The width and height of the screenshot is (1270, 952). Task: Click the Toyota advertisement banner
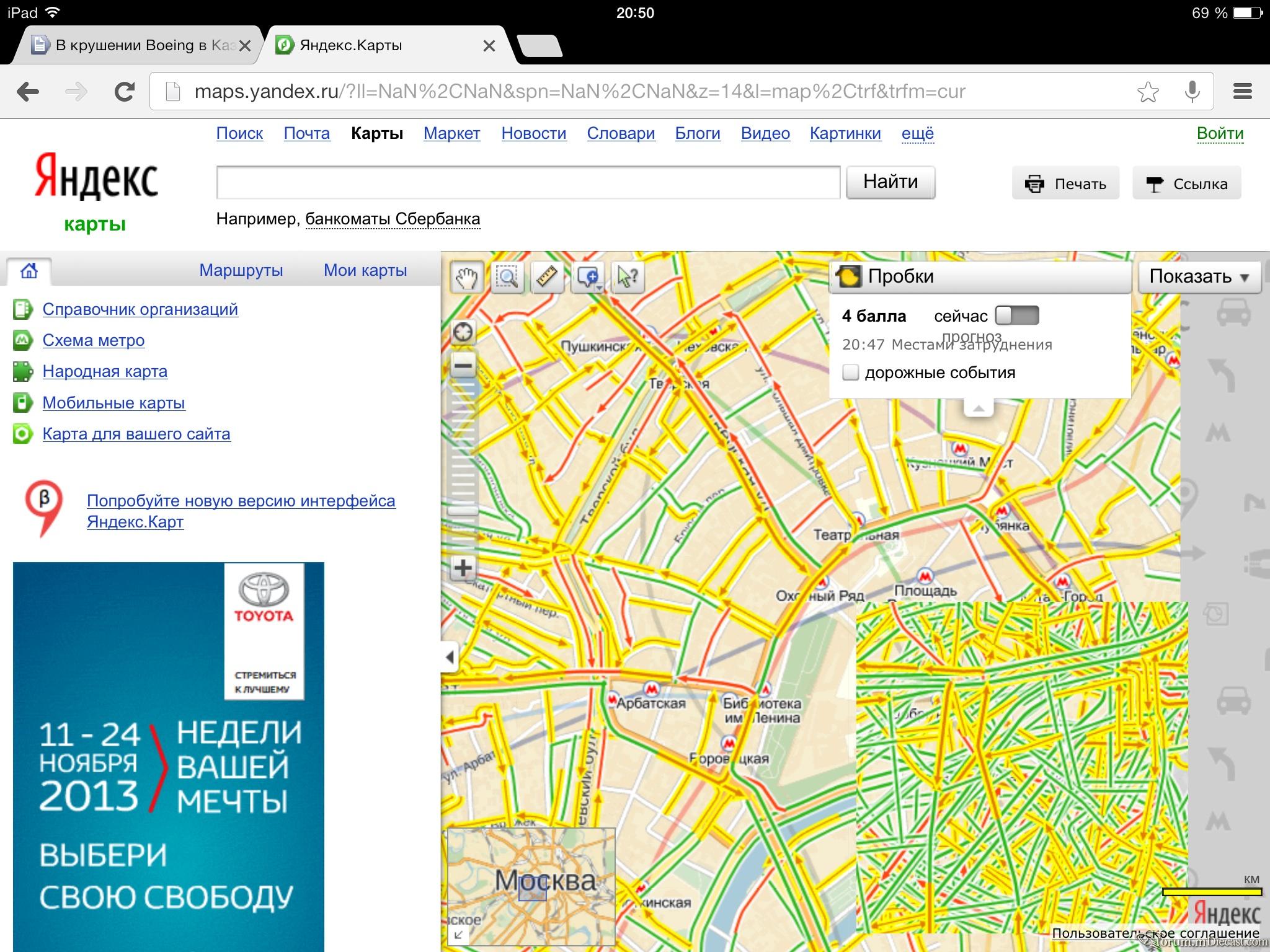(x=168, y=757)
